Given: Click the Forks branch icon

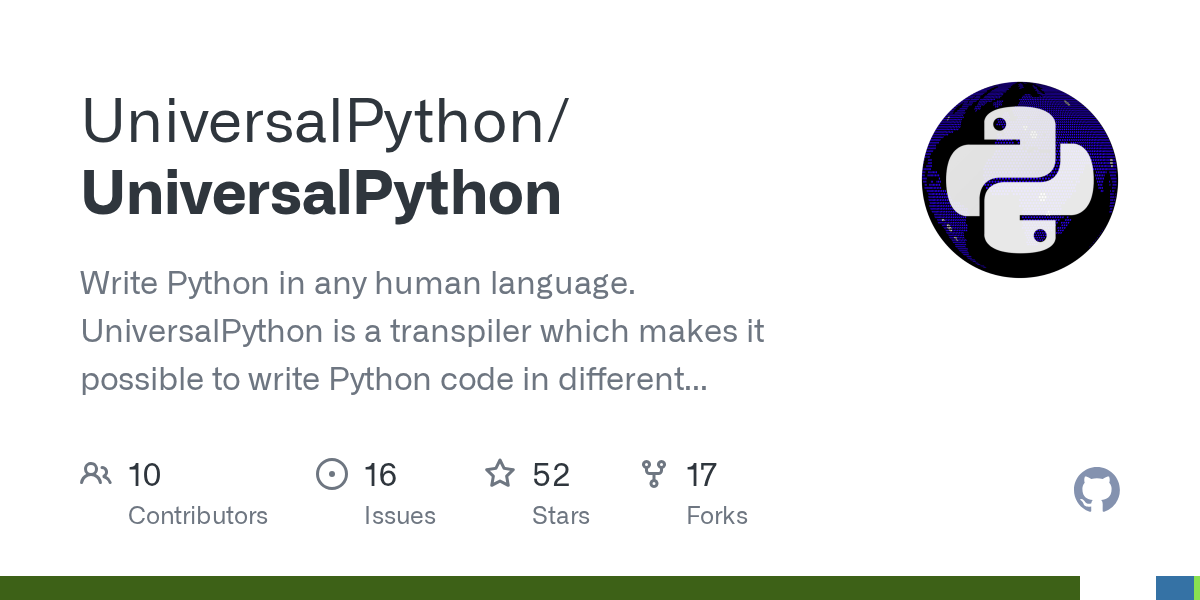Looking at the screenshot, I should coord(654,473).
